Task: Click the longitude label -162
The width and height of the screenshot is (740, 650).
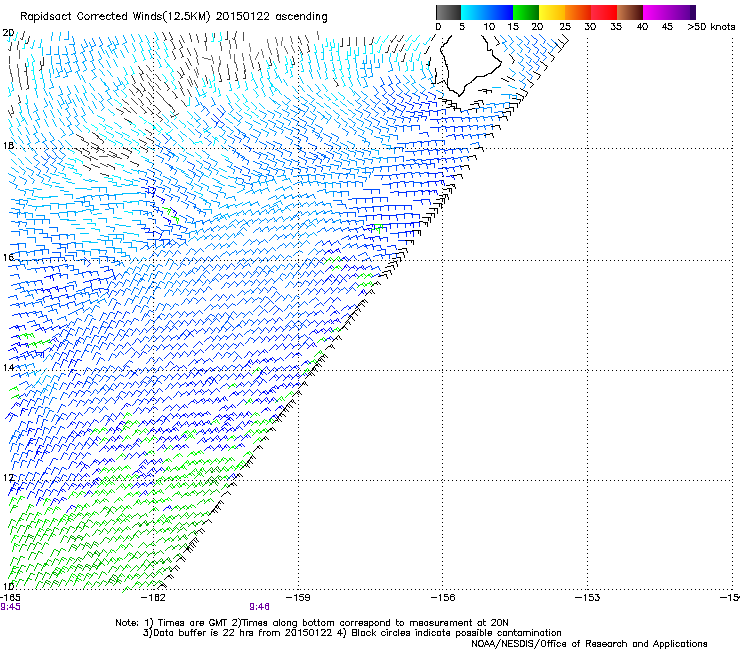Action: pos(154,598)
